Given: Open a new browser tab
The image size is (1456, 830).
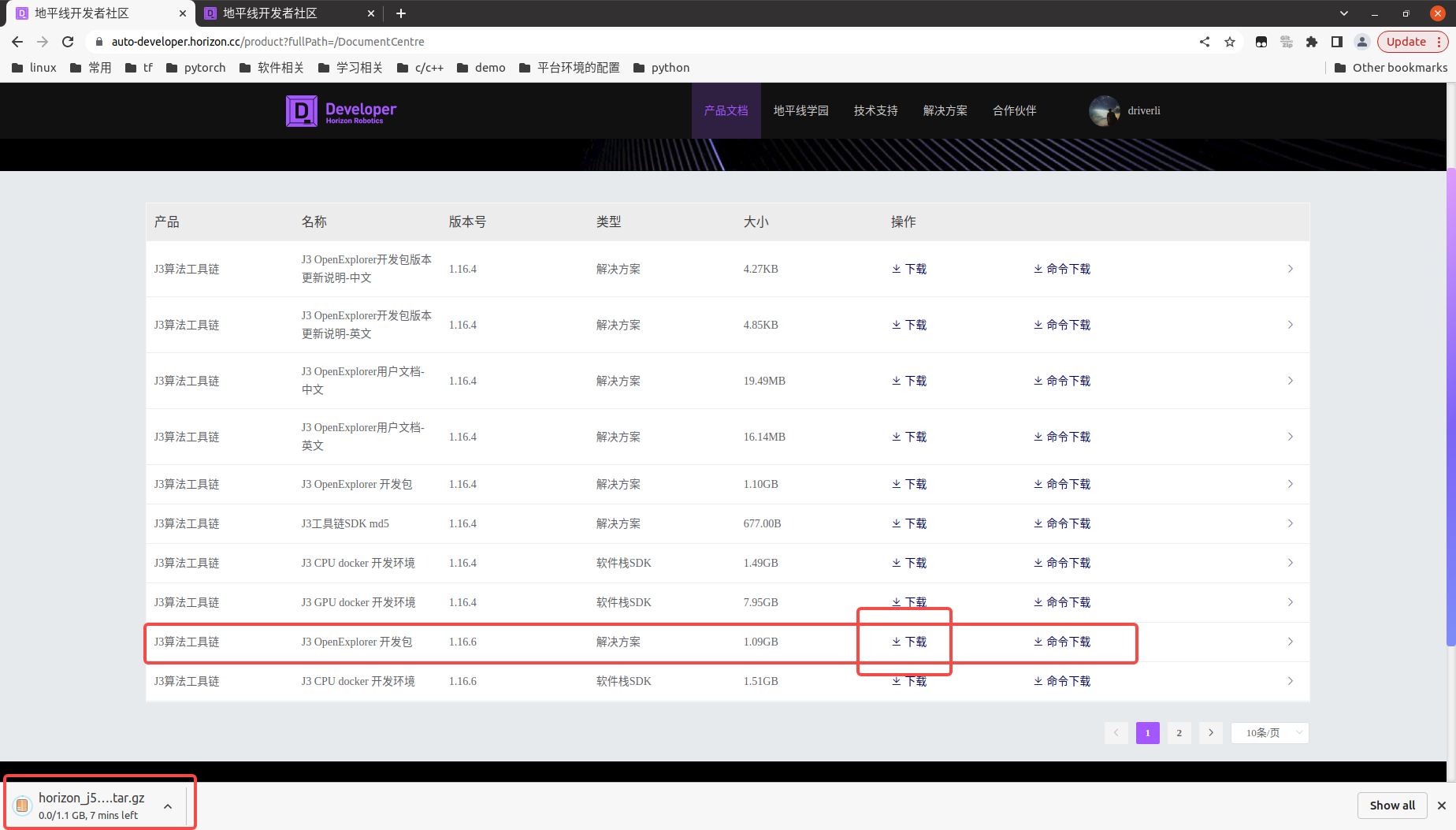Looking at the screenshot, I should 401,13.
